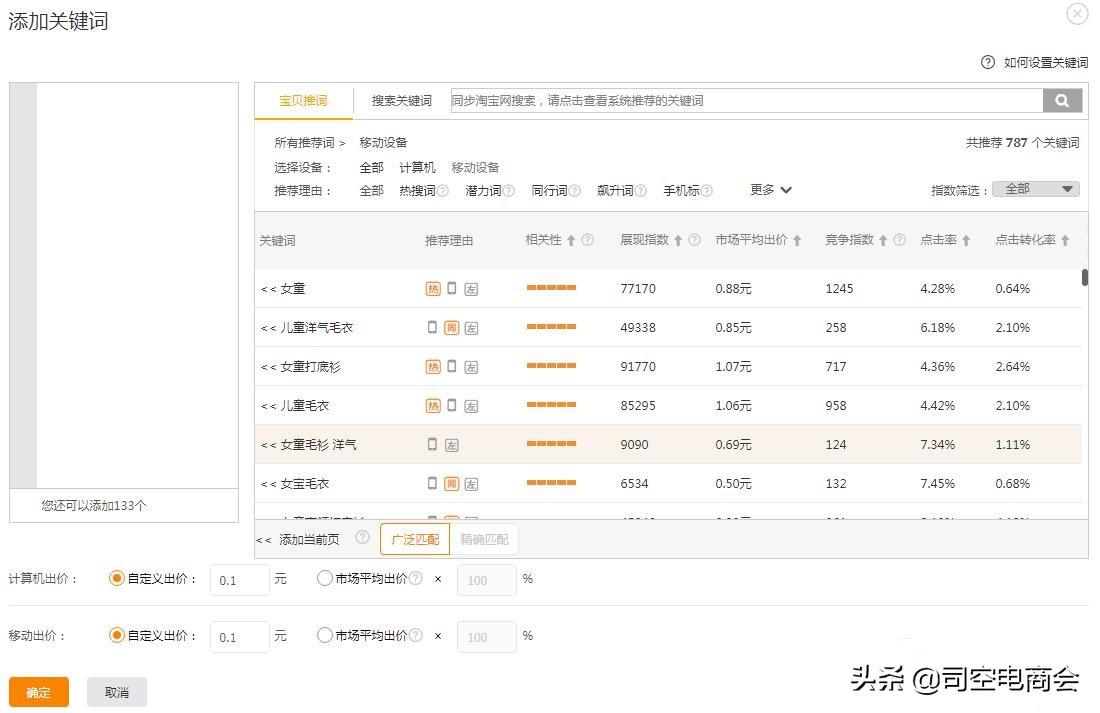This screenshot has height=713, width=1100.
Task: Focus 计算机出价 custom bid field
Action: 240,580
